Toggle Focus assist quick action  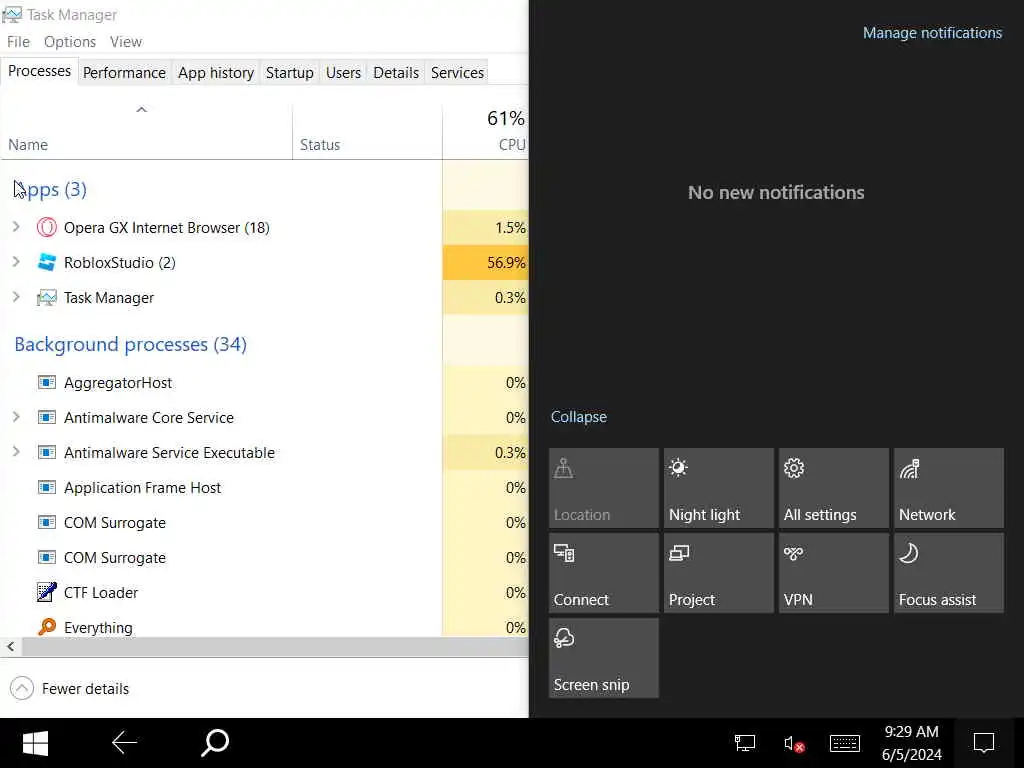click(948, 573)
